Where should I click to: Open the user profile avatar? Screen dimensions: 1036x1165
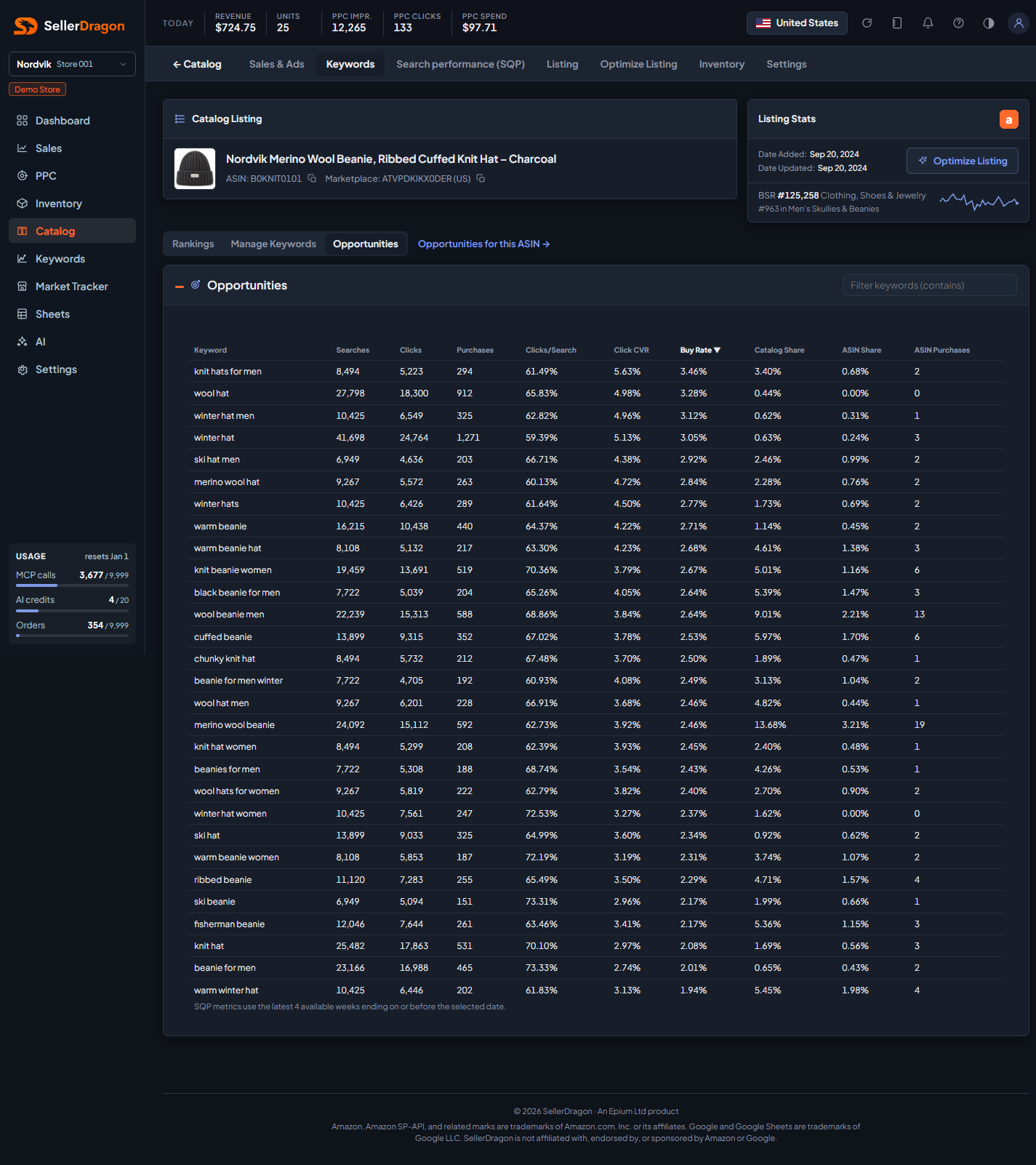point(1019,23)
